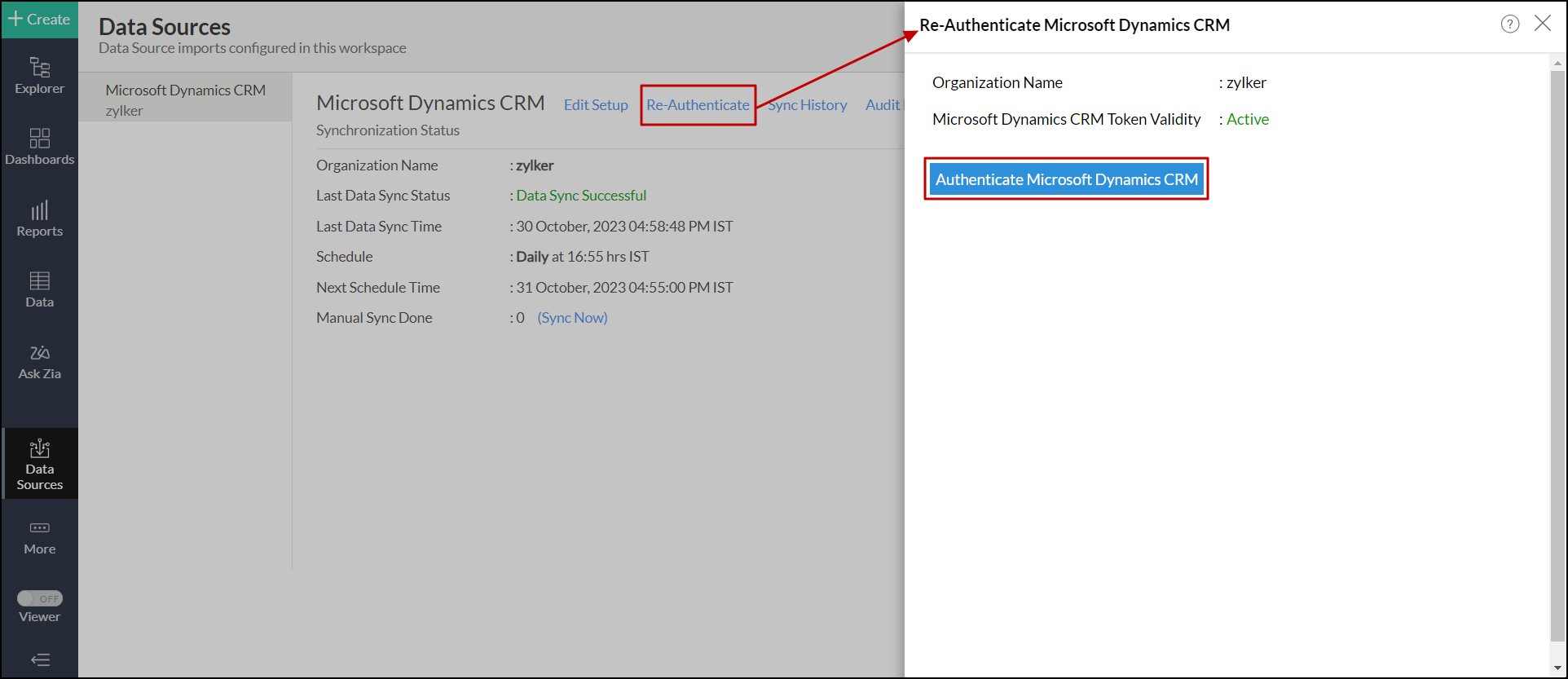
Task: Click the '31 October, 2023 04:55:00 PM IST' value
Action: 624,288
